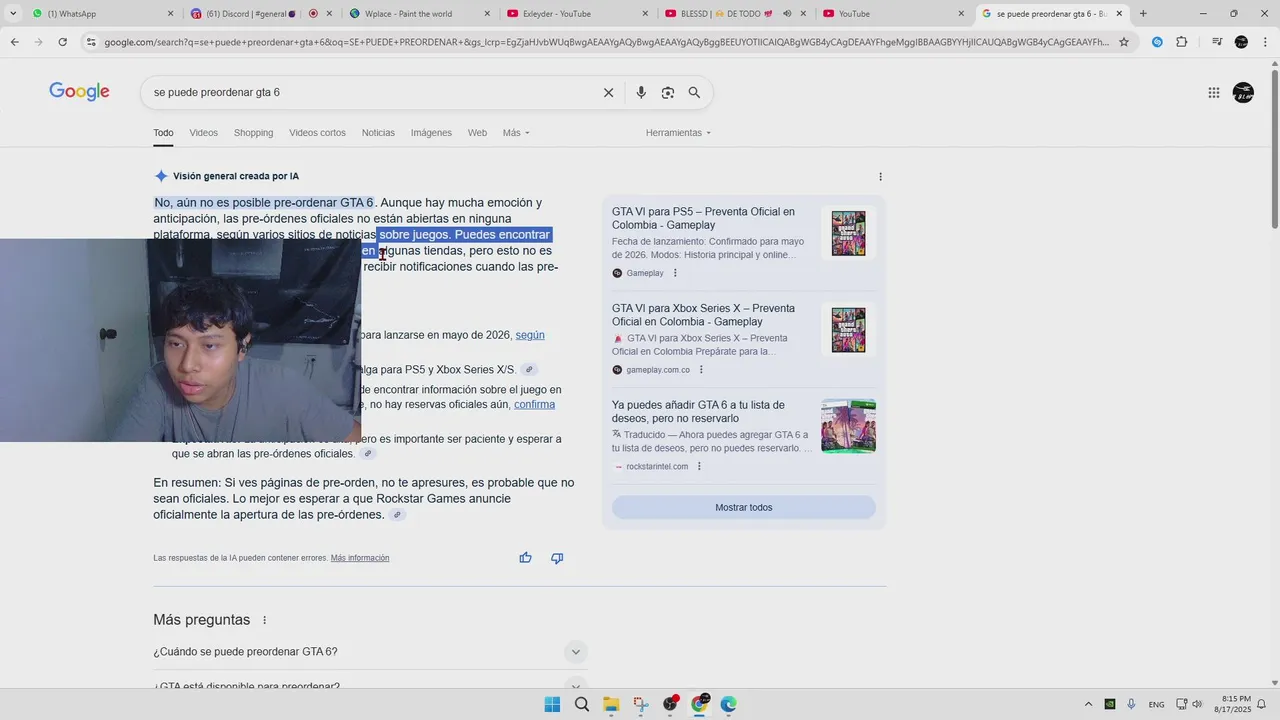Launch Snipping Tool from taskbar
Image resolution: width=1280 pixels, height=720 pixels.
pos(641,704)
